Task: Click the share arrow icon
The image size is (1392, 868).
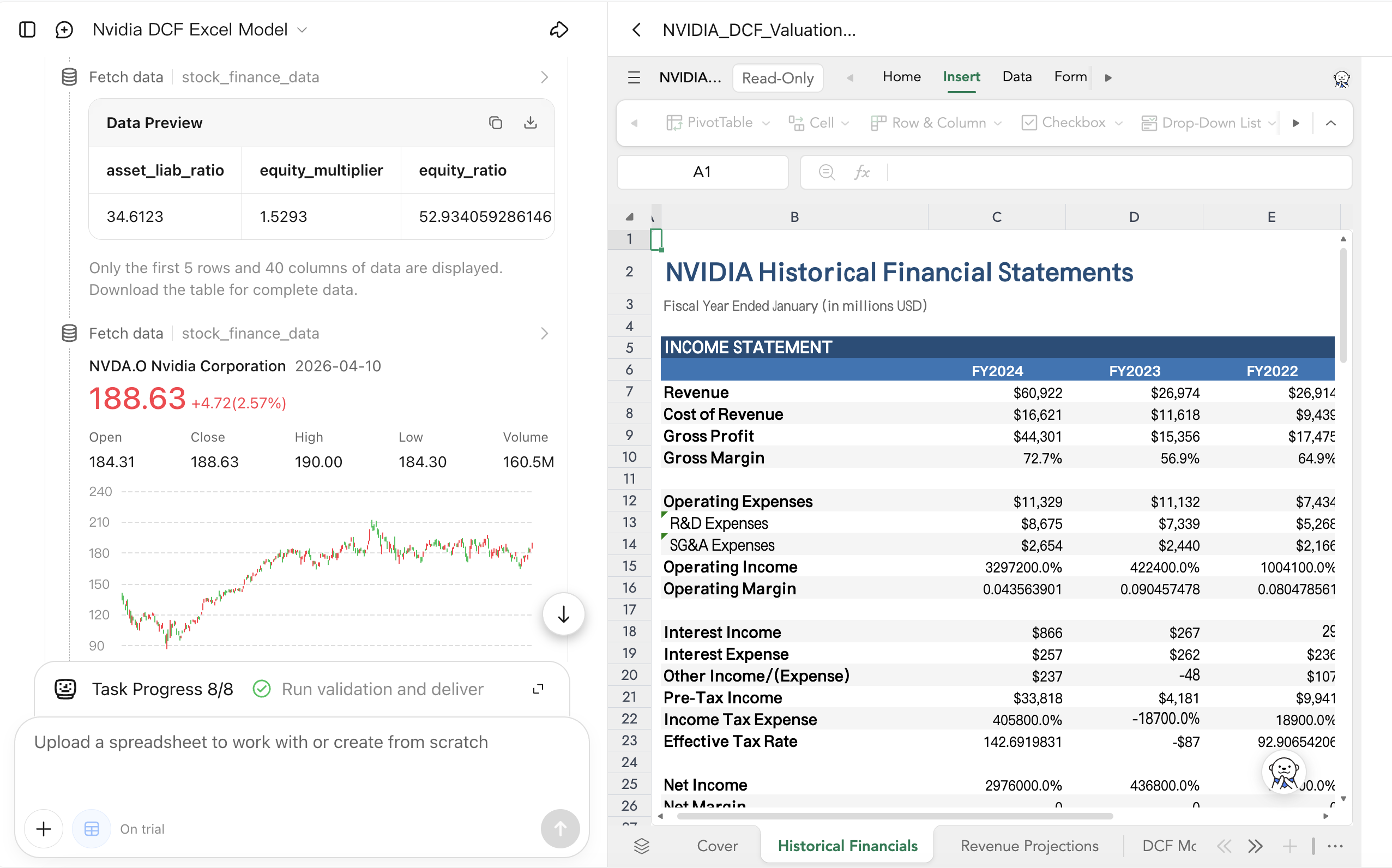Action: tap(558, 29)
